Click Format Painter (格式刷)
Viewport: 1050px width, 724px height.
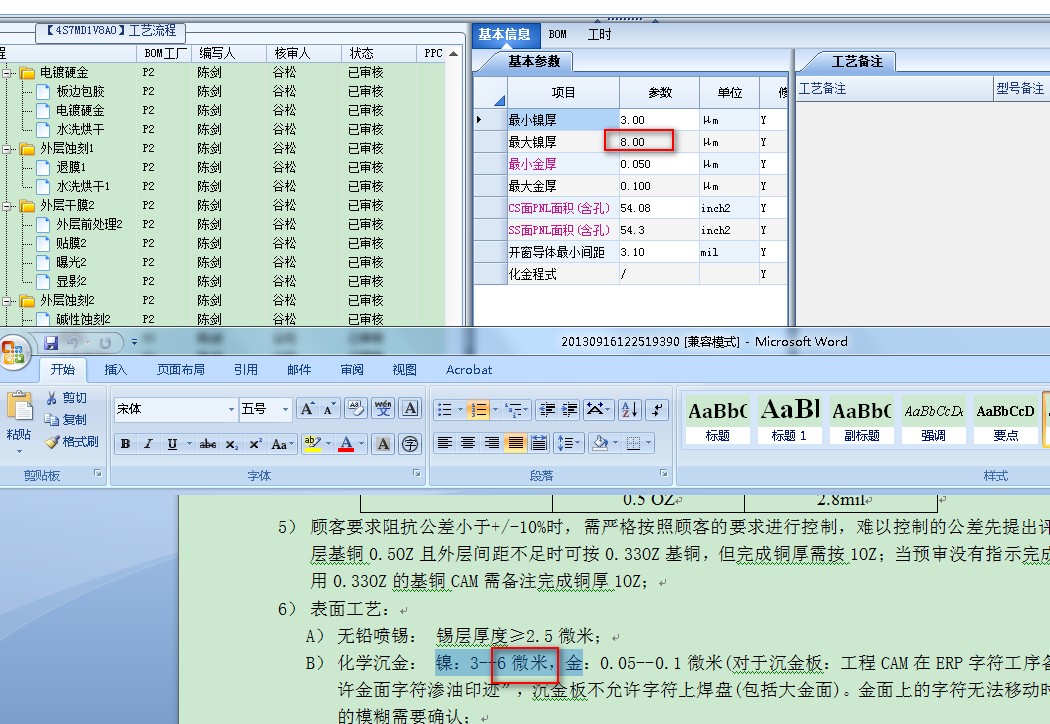[x=72, y=441]
